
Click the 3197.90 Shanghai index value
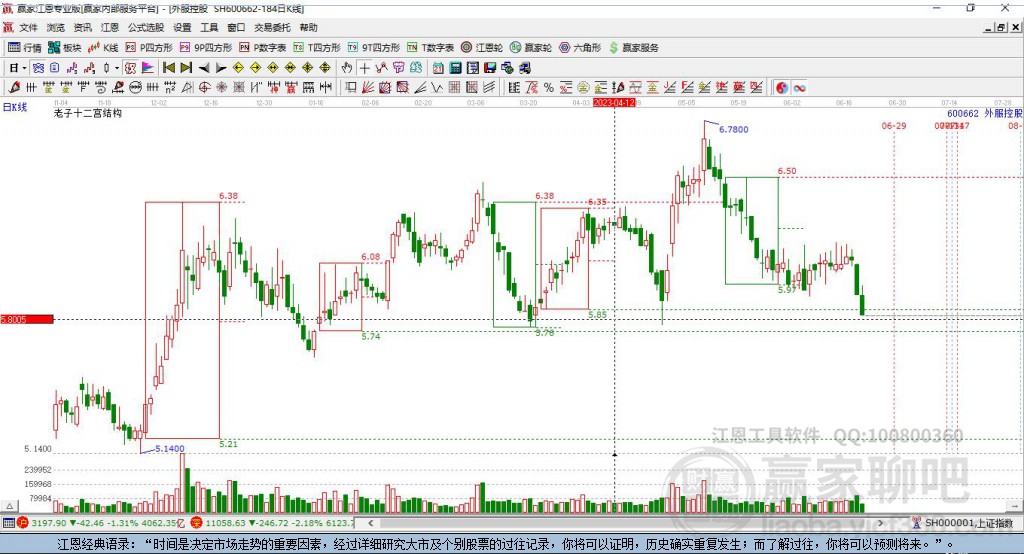click(x=49, y=523)
